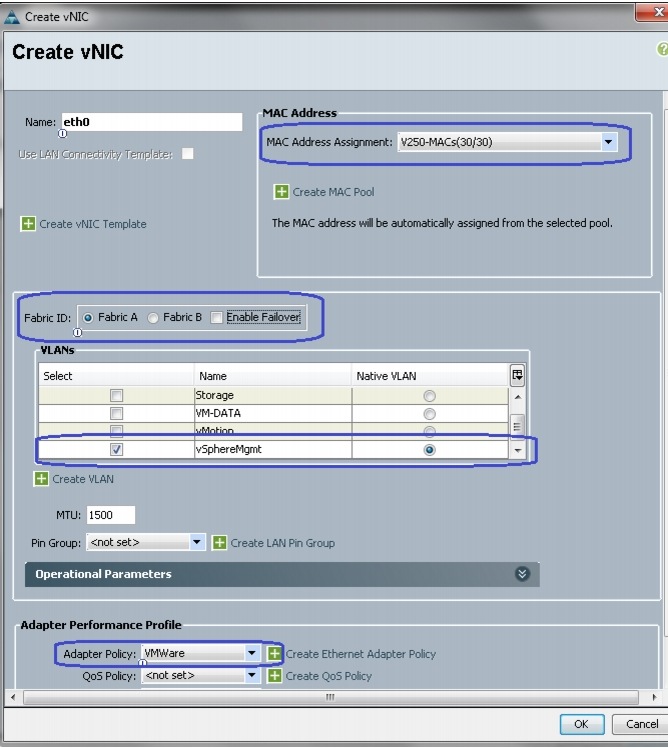Tick the Enable Failover checkbox
Screen dimensions: 668x748
216,318
